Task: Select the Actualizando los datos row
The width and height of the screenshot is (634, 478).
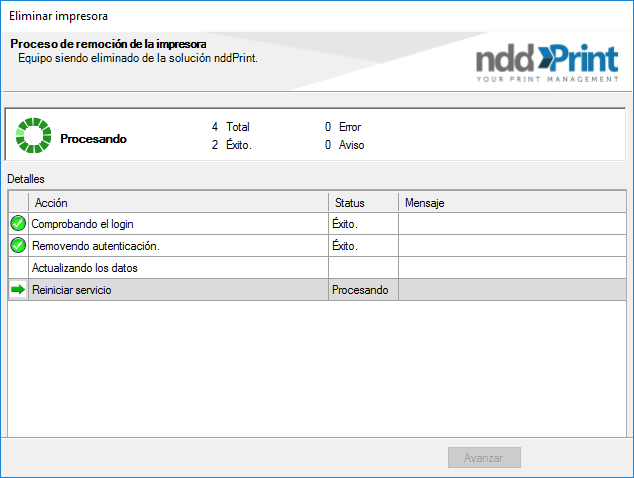Action: (x=317, y=268)
